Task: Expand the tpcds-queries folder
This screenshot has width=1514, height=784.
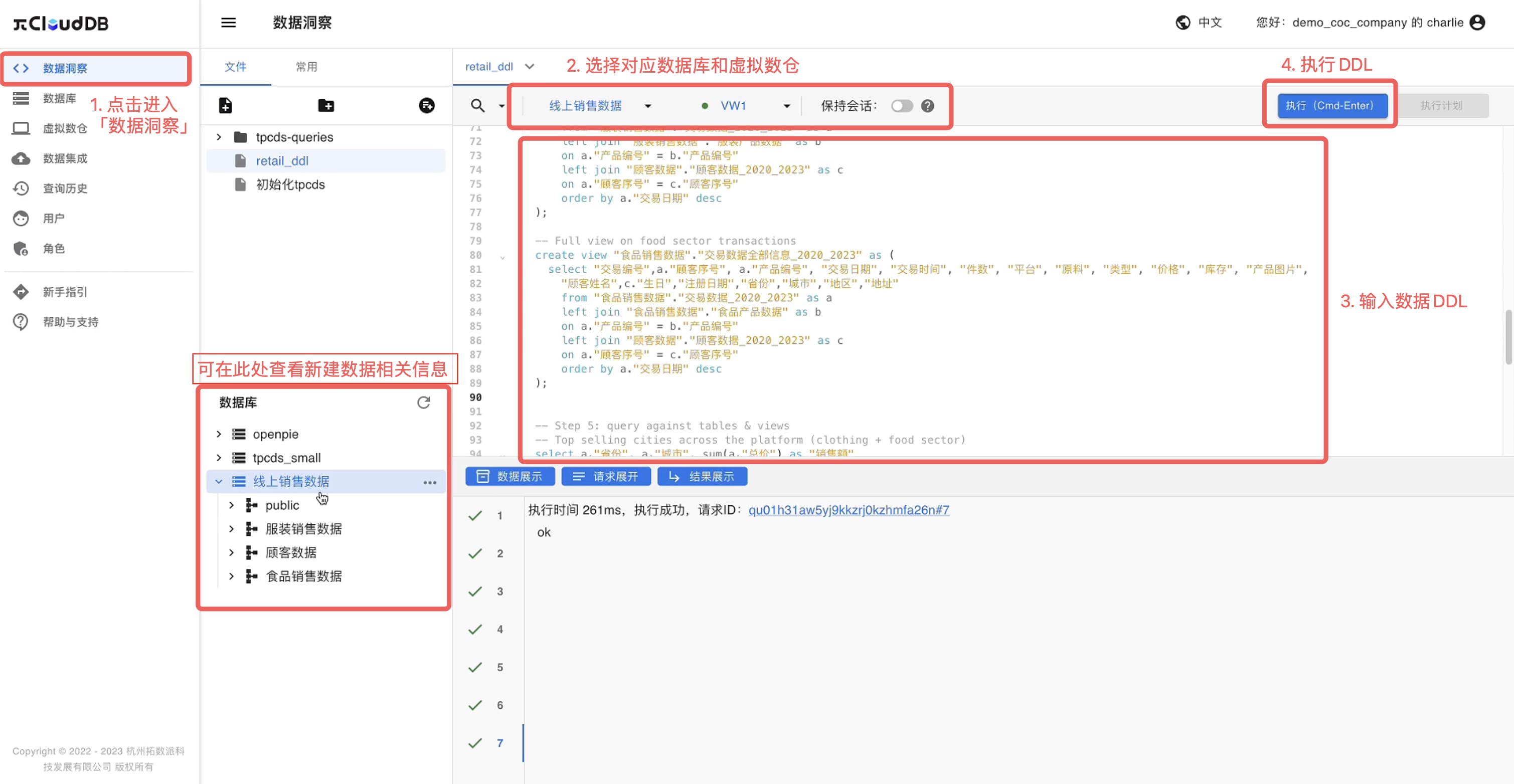Action: click(219, 137)
